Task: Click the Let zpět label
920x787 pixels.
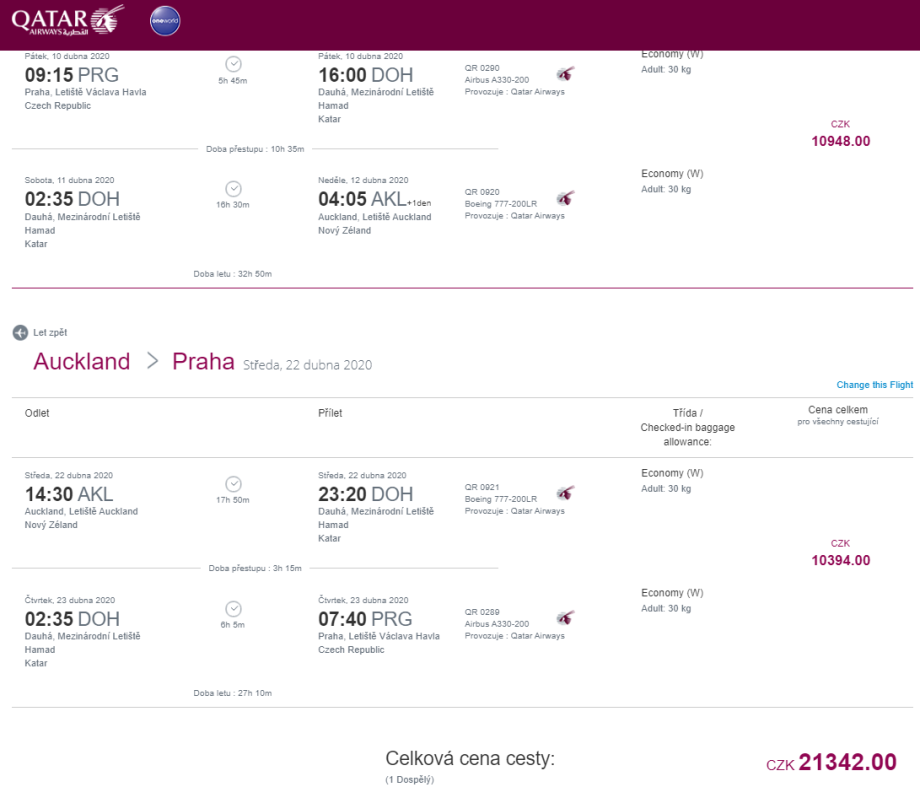Action: [50, 332]
